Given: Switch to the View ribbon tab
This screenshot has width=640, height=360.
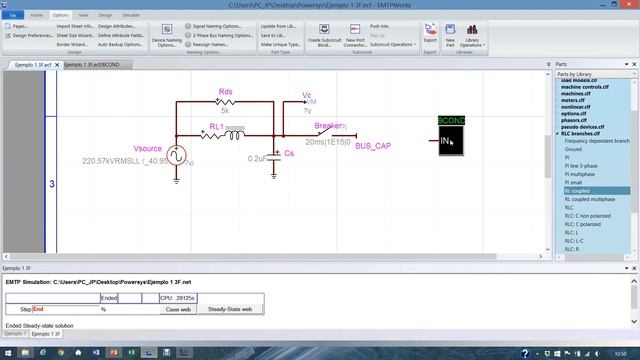Looking at the screenshot, I should 83,15.
